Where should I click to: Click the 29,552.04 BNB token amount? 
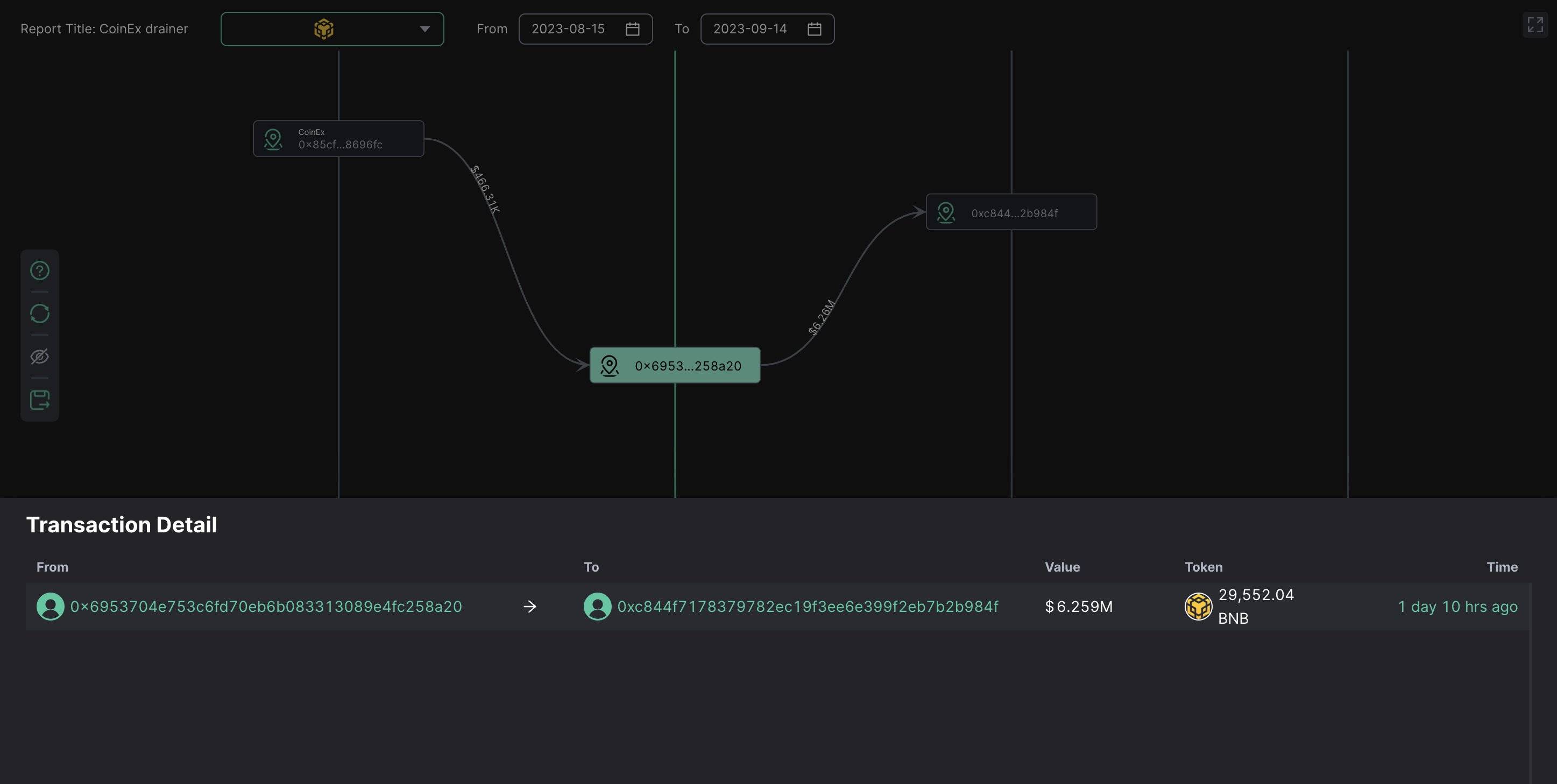click(x=1256, y=607)
